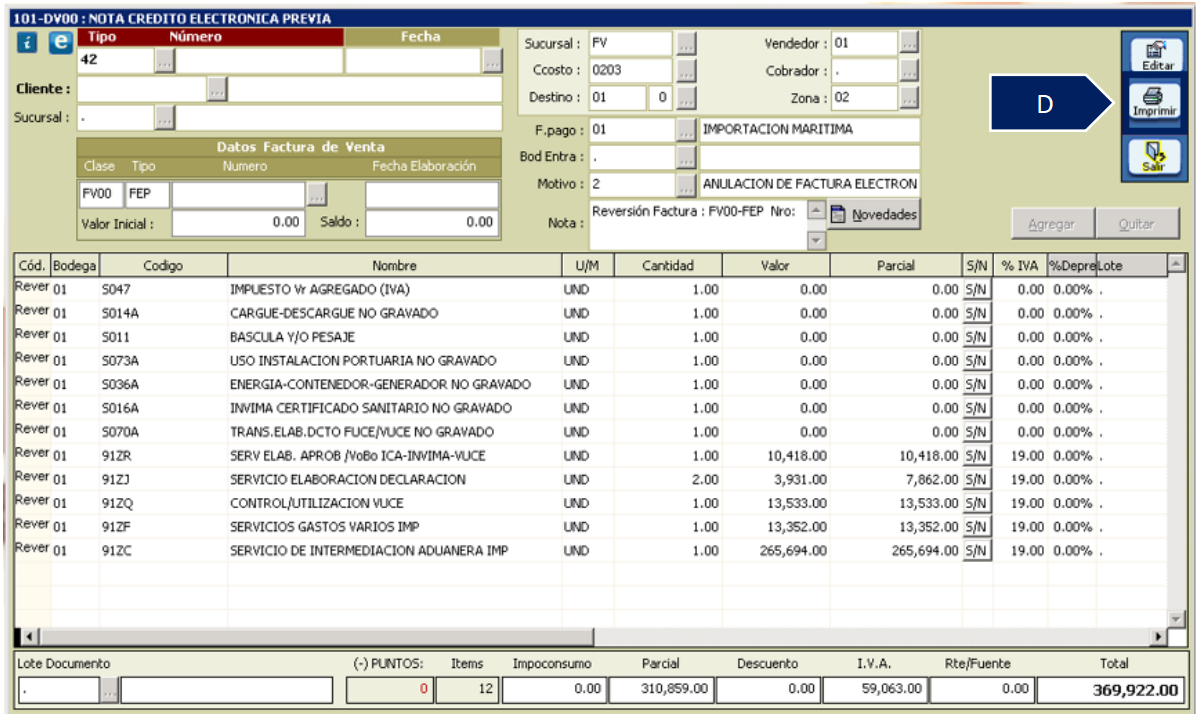
Task: Open lookup beside F.pago field
Action: (686, 130)
